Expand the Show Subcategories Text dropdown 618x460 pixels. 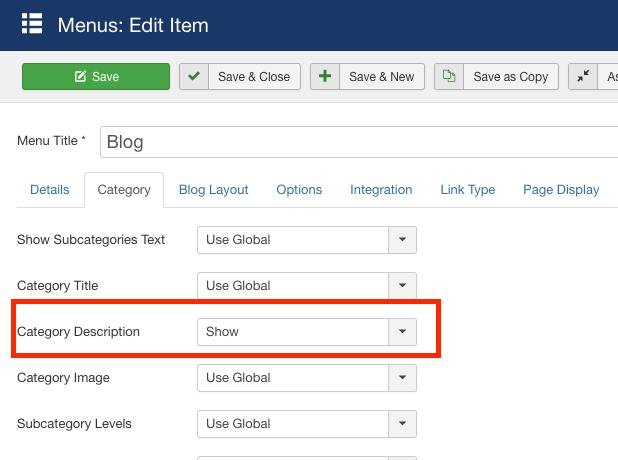(402, 240)
